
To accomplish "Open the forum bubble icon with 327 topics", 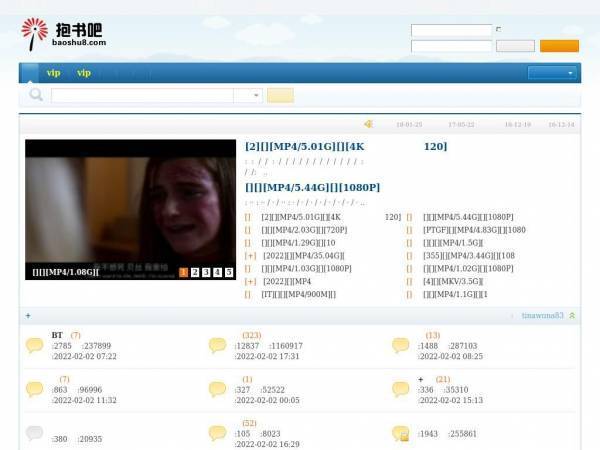I will pos(217,389).
